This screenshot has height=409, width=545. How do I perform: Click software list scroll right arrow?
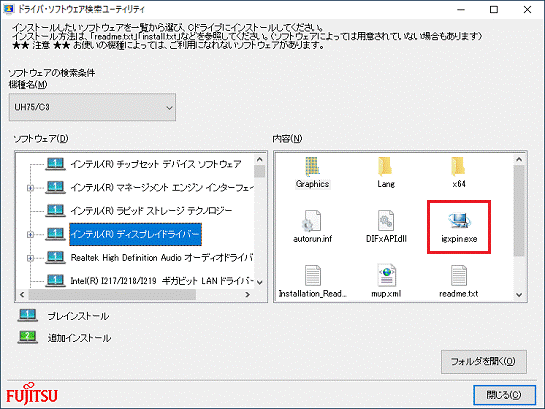(x=247, y=294)
